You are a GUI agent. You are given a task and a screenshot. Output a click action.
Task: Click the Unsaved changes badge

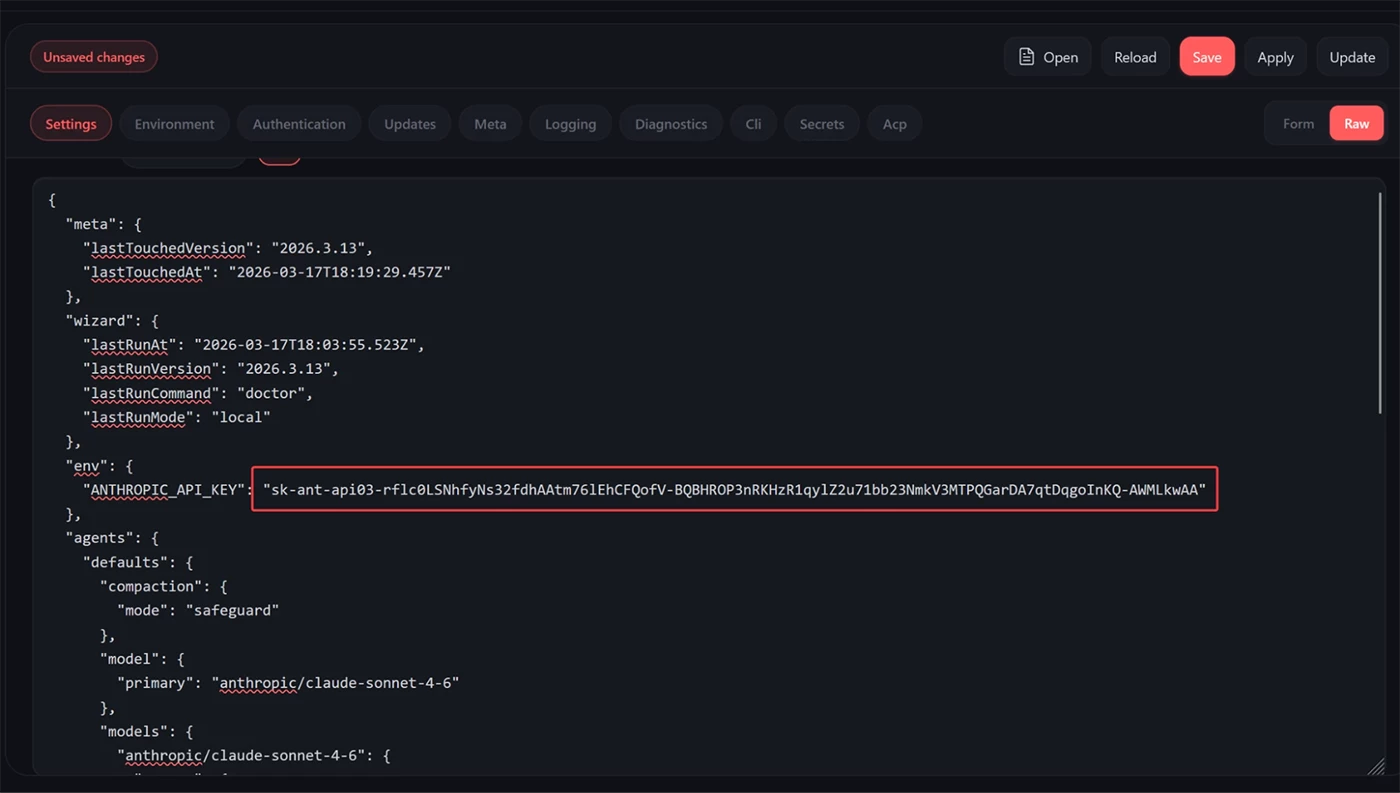pos(94,57)
